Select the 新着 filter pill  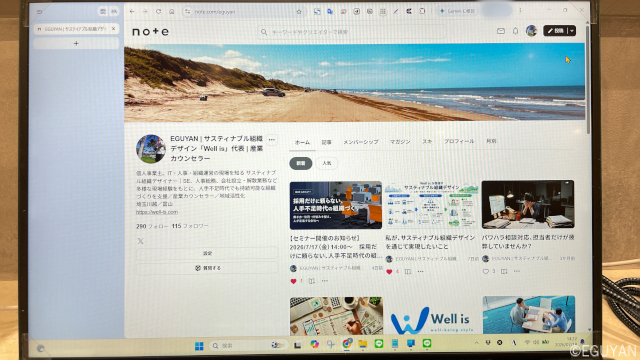tap(301, 163)
